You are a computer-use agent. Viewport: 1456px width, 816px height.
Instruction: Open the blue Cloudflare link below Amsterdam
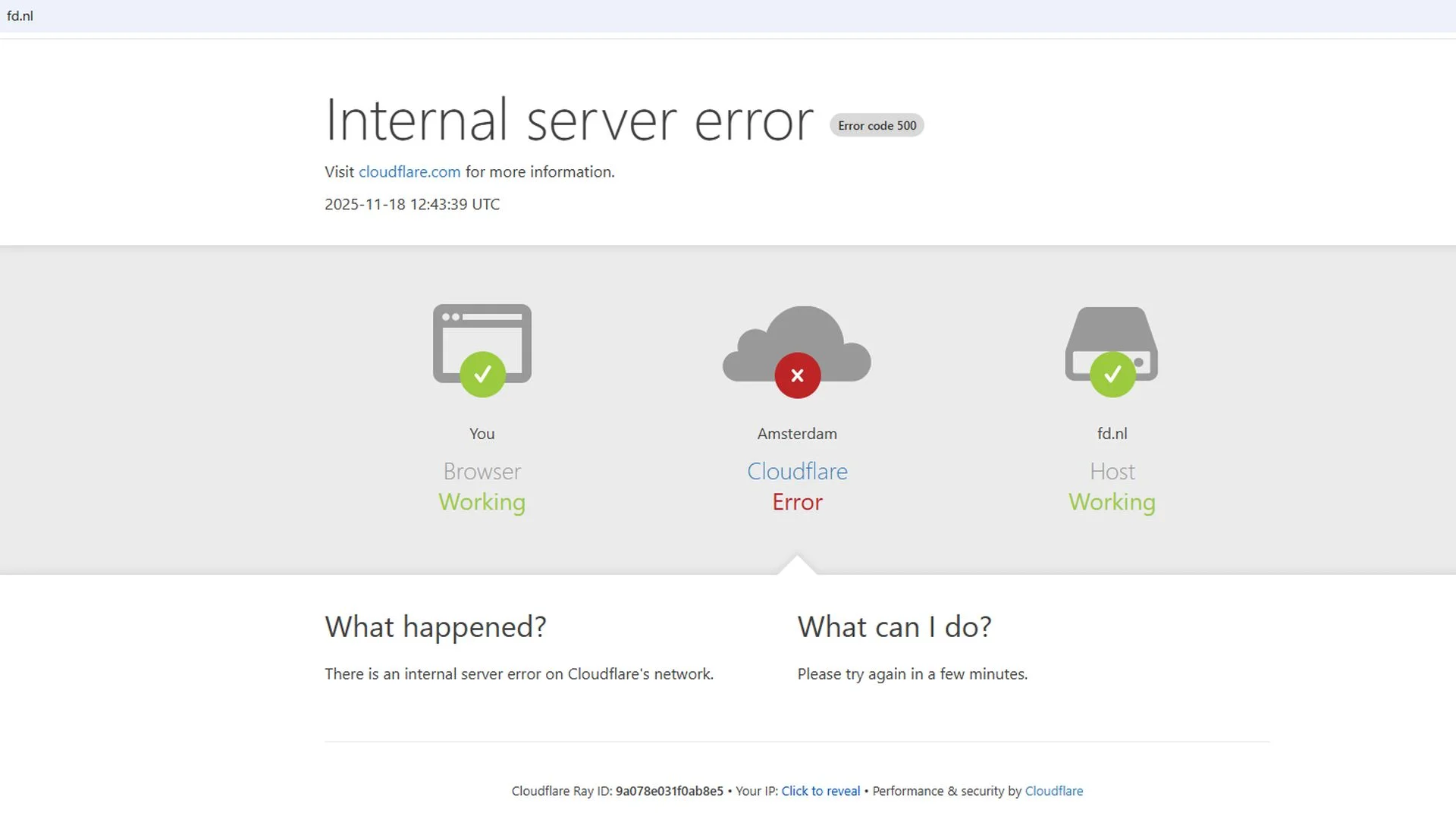[797, 471]
